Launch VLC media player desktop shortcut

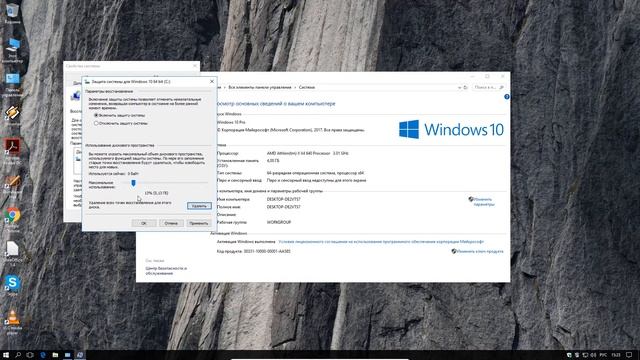[x=12, y=322]
